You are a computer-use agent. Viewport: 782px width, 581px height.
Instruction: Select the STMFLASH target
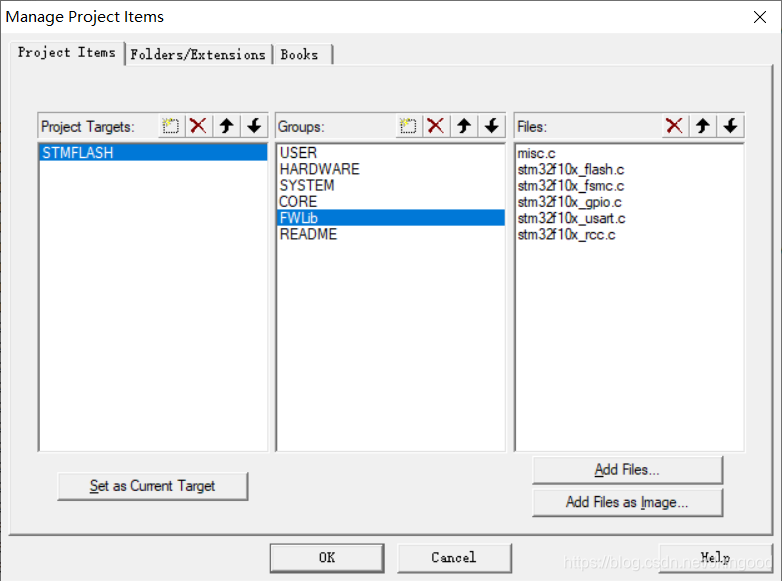point(153,153)
